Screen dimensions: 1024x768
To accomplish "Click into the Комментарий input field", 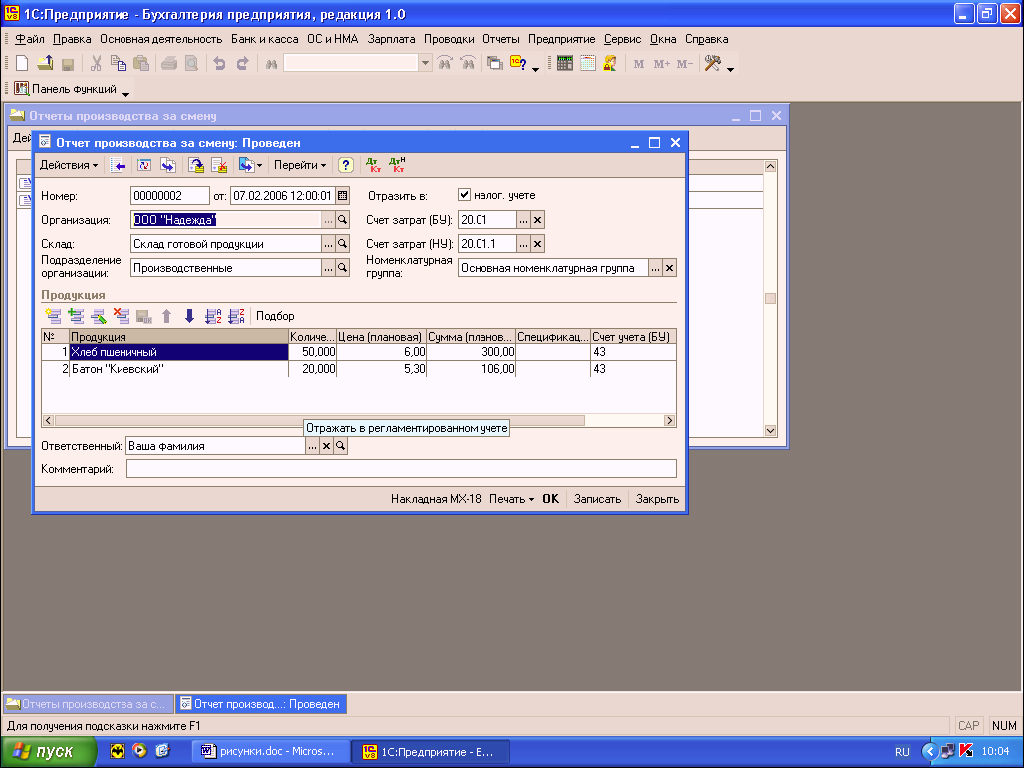I will pyautogui.click(x=400, y=469).
